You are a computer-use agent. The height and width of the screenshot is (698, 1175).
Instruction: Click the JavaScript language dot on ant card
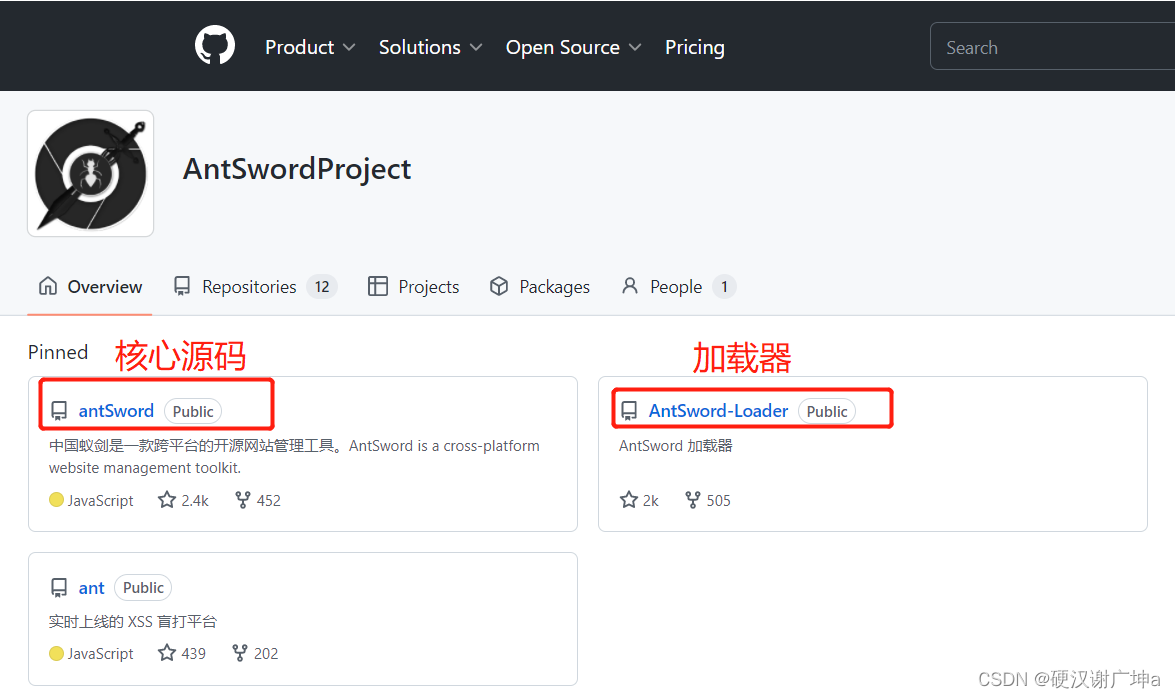56,654
